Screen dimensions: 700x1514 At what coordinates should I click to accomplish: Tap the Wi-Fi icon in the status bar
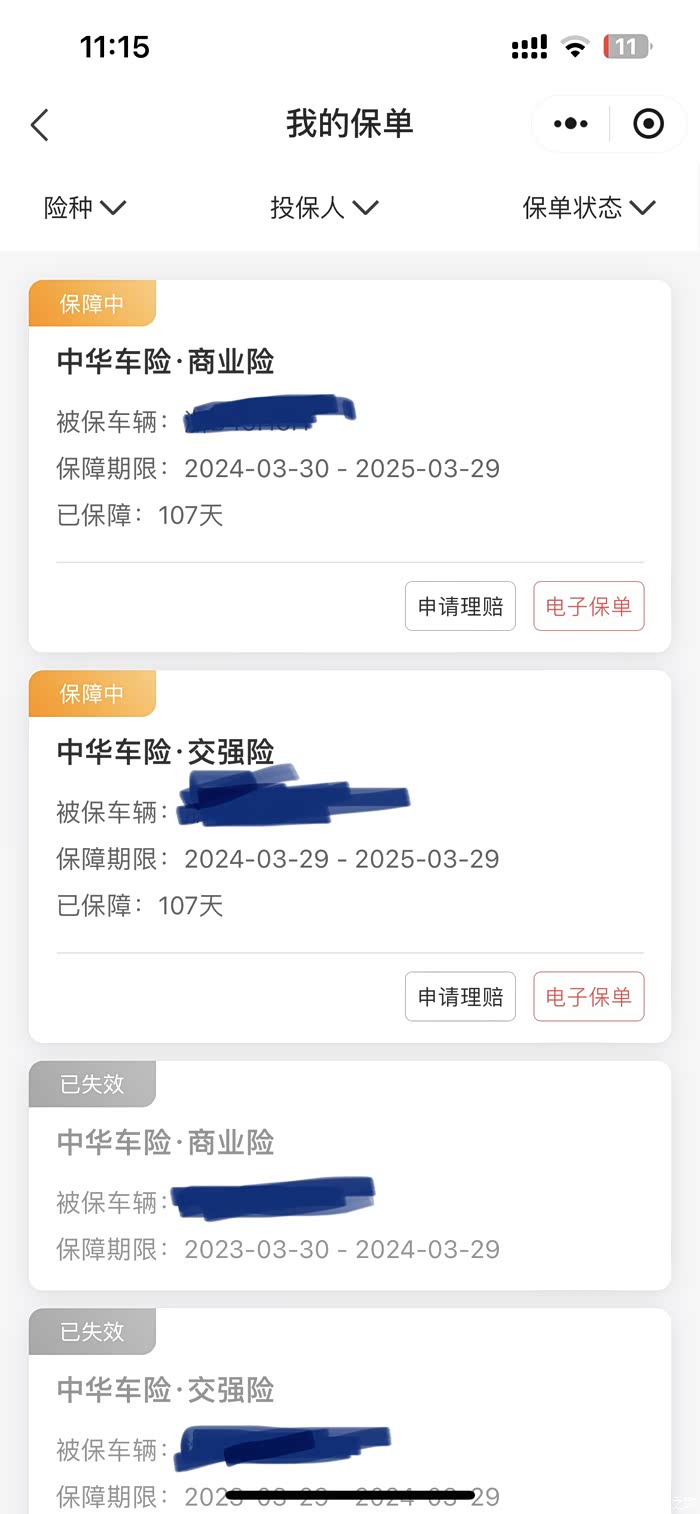575,46
